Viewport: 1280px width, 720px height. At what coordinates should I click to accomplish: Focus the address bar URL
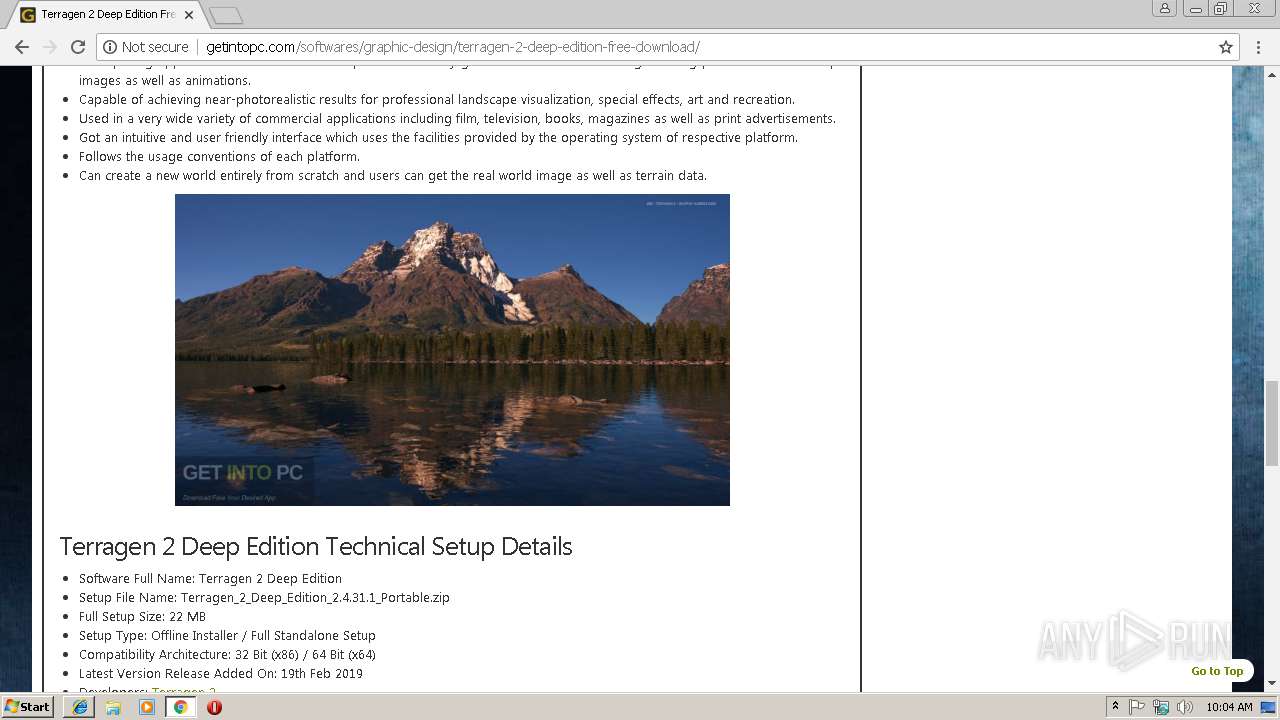pyautogui.click(x=452, y=47)
